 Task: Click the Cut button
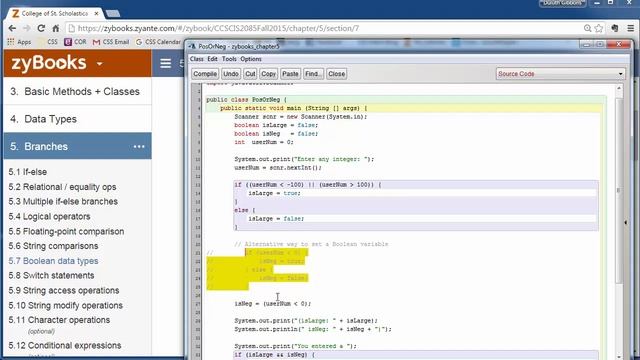(250, 74)
